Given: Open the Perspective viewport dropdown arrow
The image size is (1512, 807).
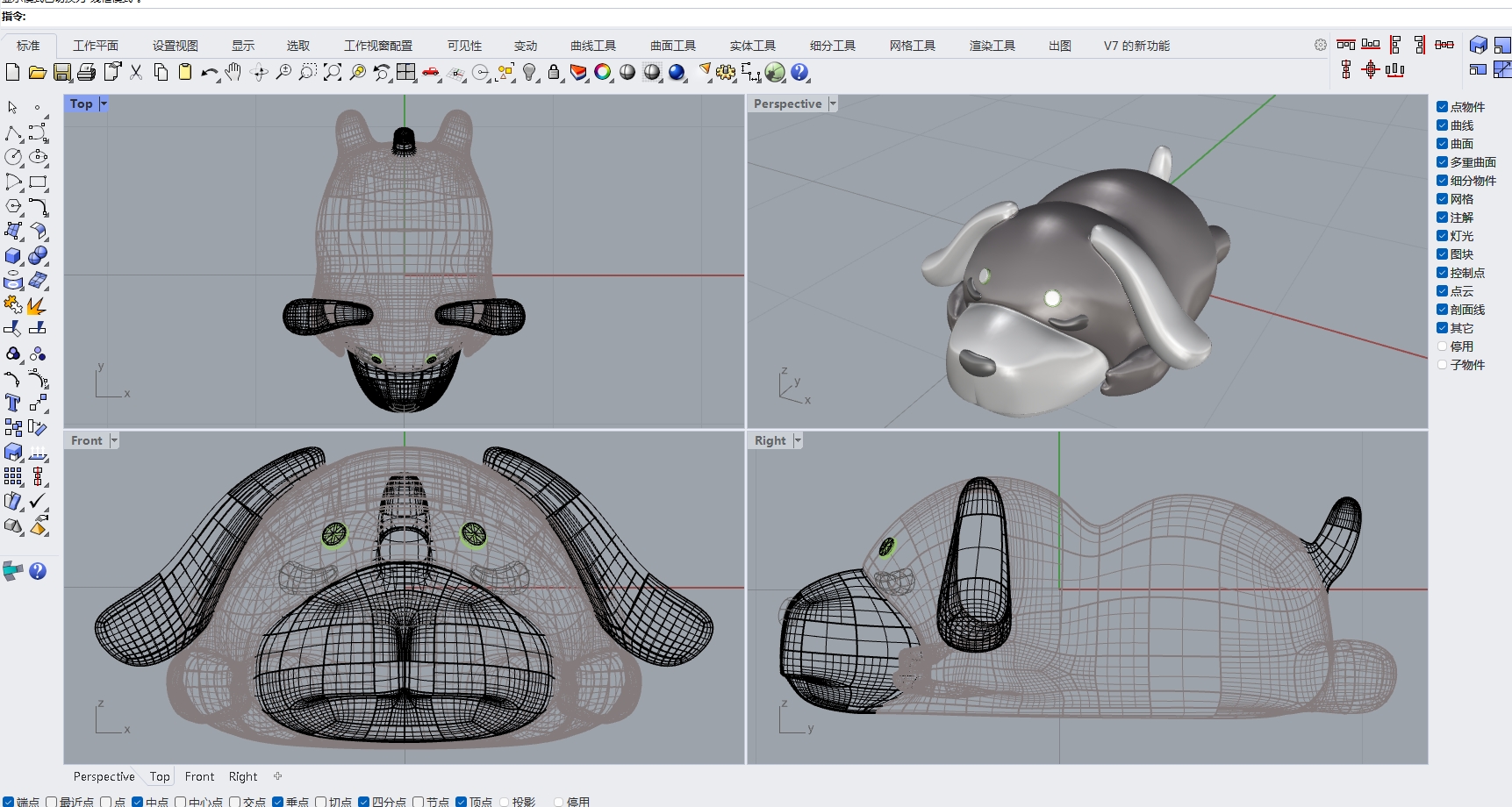Looking at the screenshot, I should click(x=833, y=104).
